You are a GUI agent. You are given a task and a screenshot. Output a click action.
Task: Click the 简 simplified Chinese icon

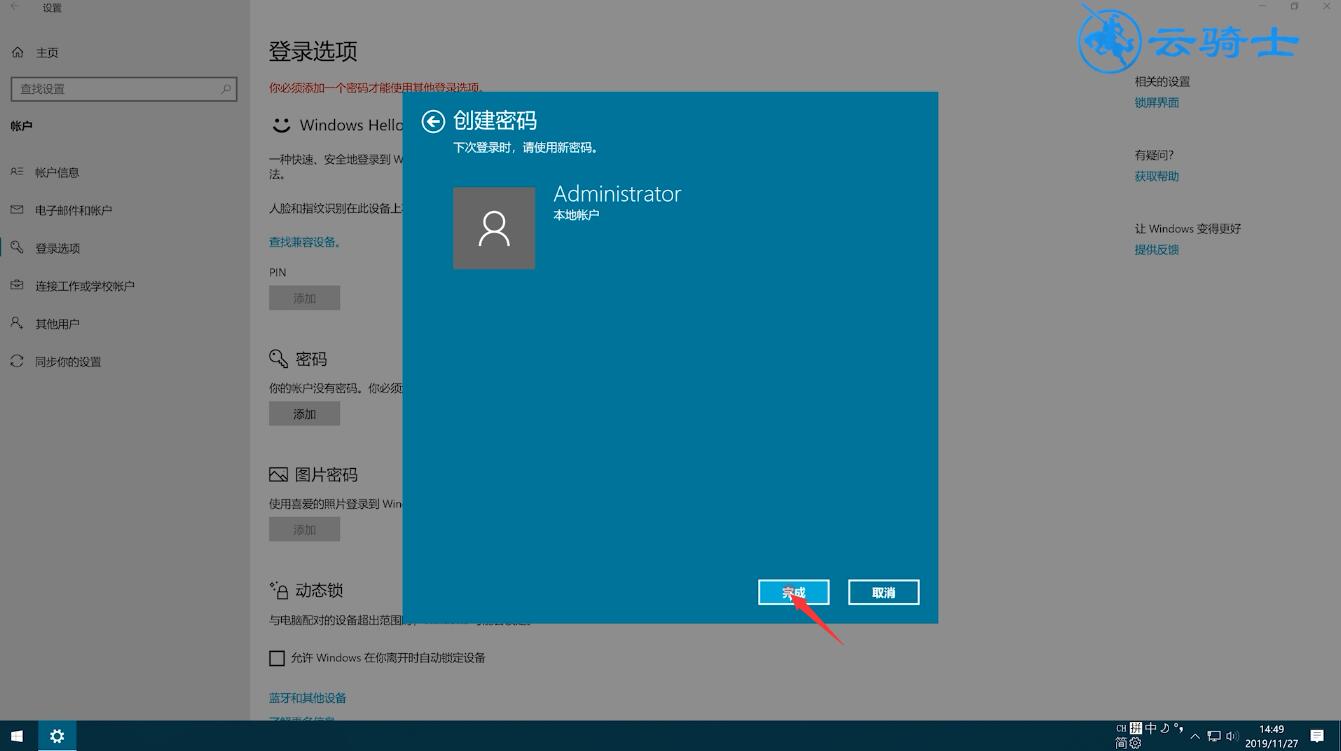(x=1121, y=743)
